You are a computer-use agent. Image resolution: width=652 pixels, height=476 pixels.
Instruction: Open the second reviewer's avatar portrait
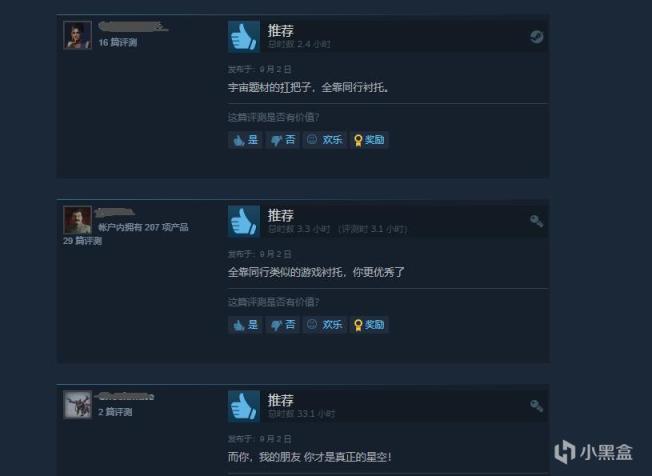coord(77,220)
